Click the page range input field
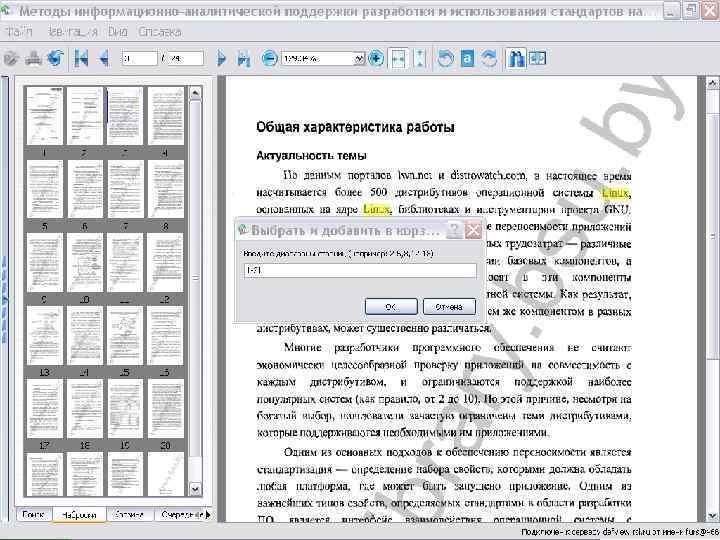Viewport: 720px width, 540px height. (360, 270)
